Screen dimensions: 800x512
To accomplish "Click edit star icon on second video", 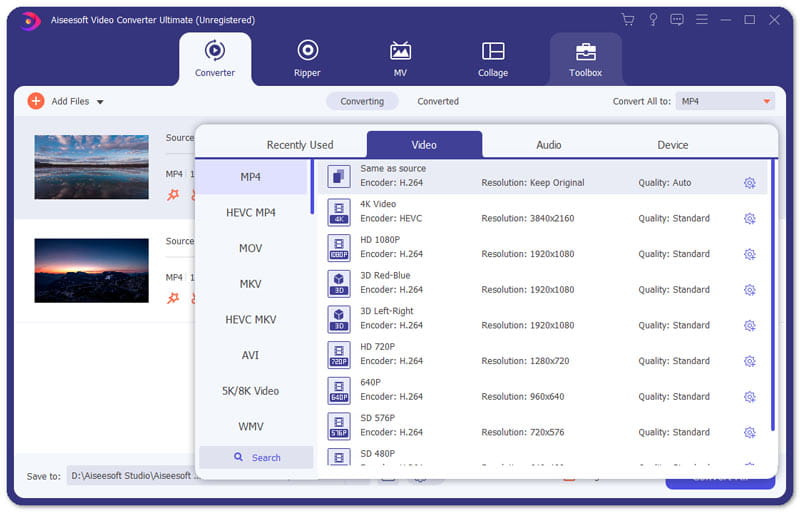I will [x=173, y=298].
